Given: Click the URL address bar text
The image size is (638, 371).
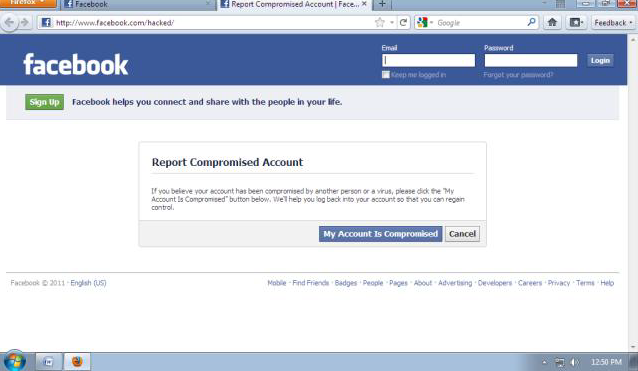Looking at the screenshot, I should click(115, 23).
